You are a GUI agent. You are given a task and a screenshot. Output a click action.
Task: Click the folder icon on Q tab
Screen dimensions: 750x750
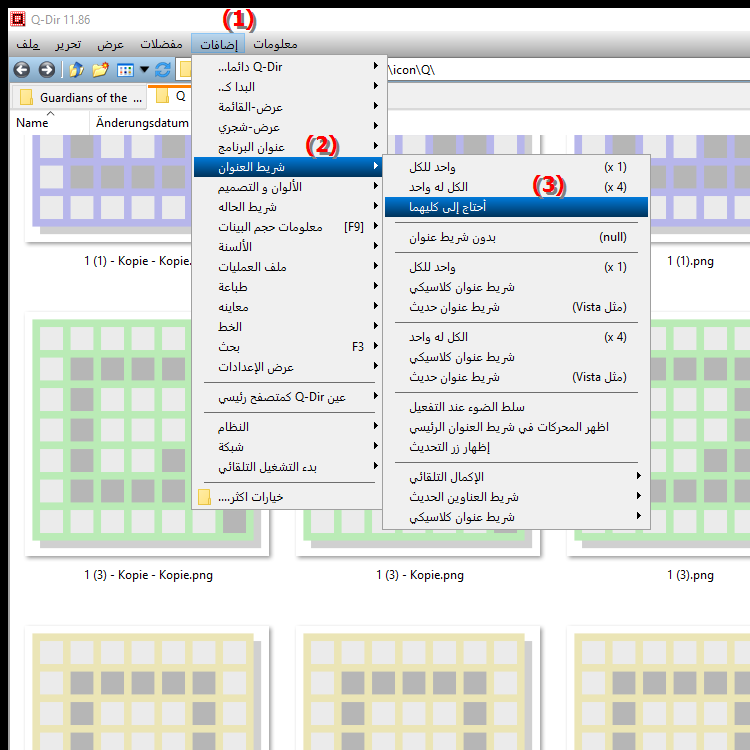click(x=163, y=96)
